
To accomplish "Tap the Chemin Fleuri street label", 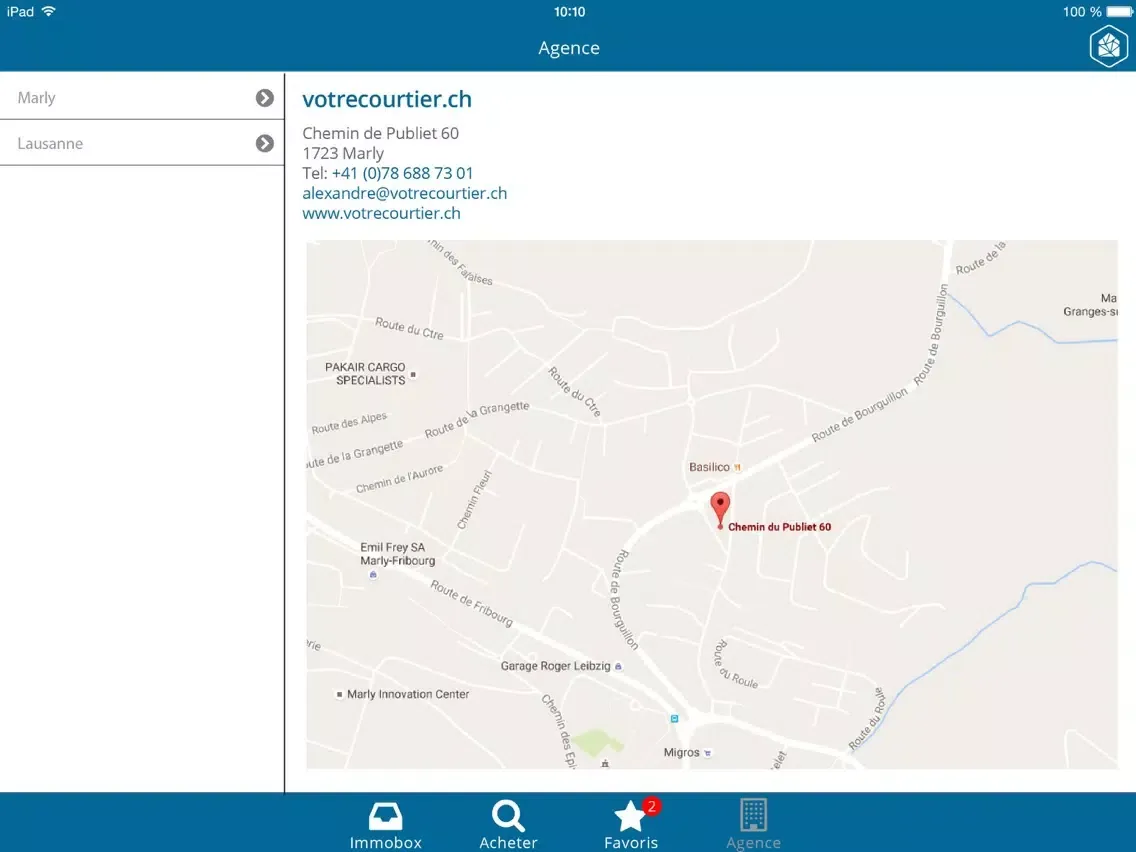I will 475,499.
